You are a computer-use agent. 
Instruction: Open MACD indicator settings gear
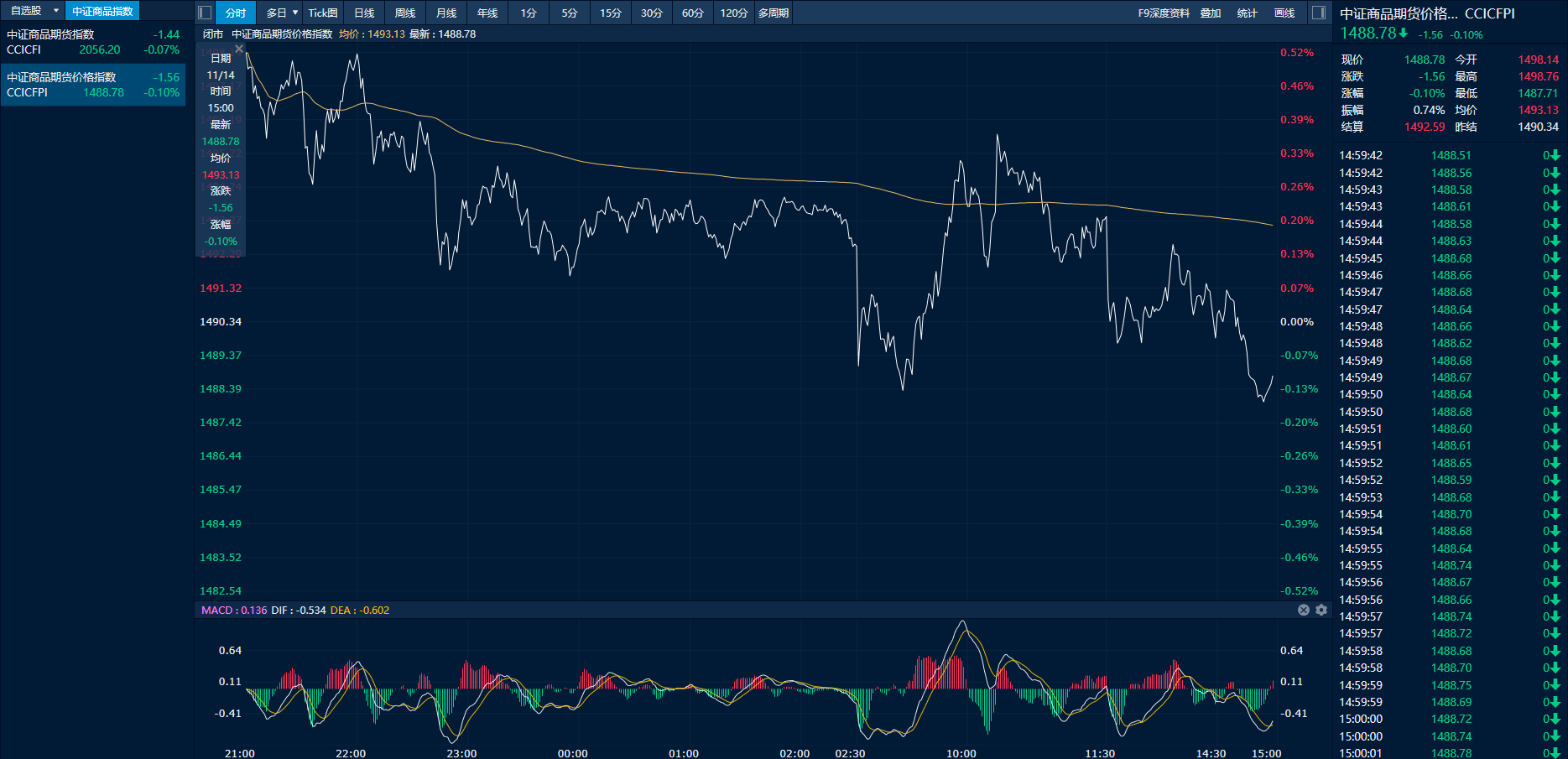[1321, 610]
